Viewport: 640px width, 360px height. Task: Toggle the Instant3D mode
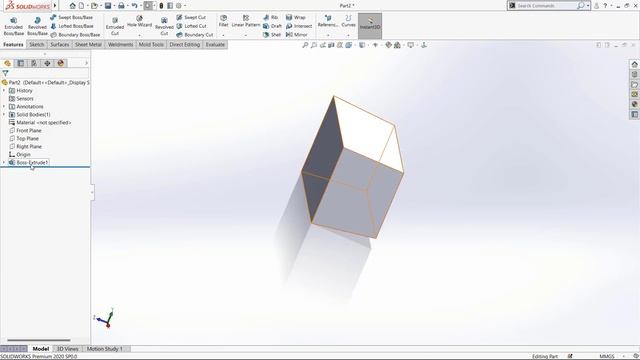coord(370,25)
